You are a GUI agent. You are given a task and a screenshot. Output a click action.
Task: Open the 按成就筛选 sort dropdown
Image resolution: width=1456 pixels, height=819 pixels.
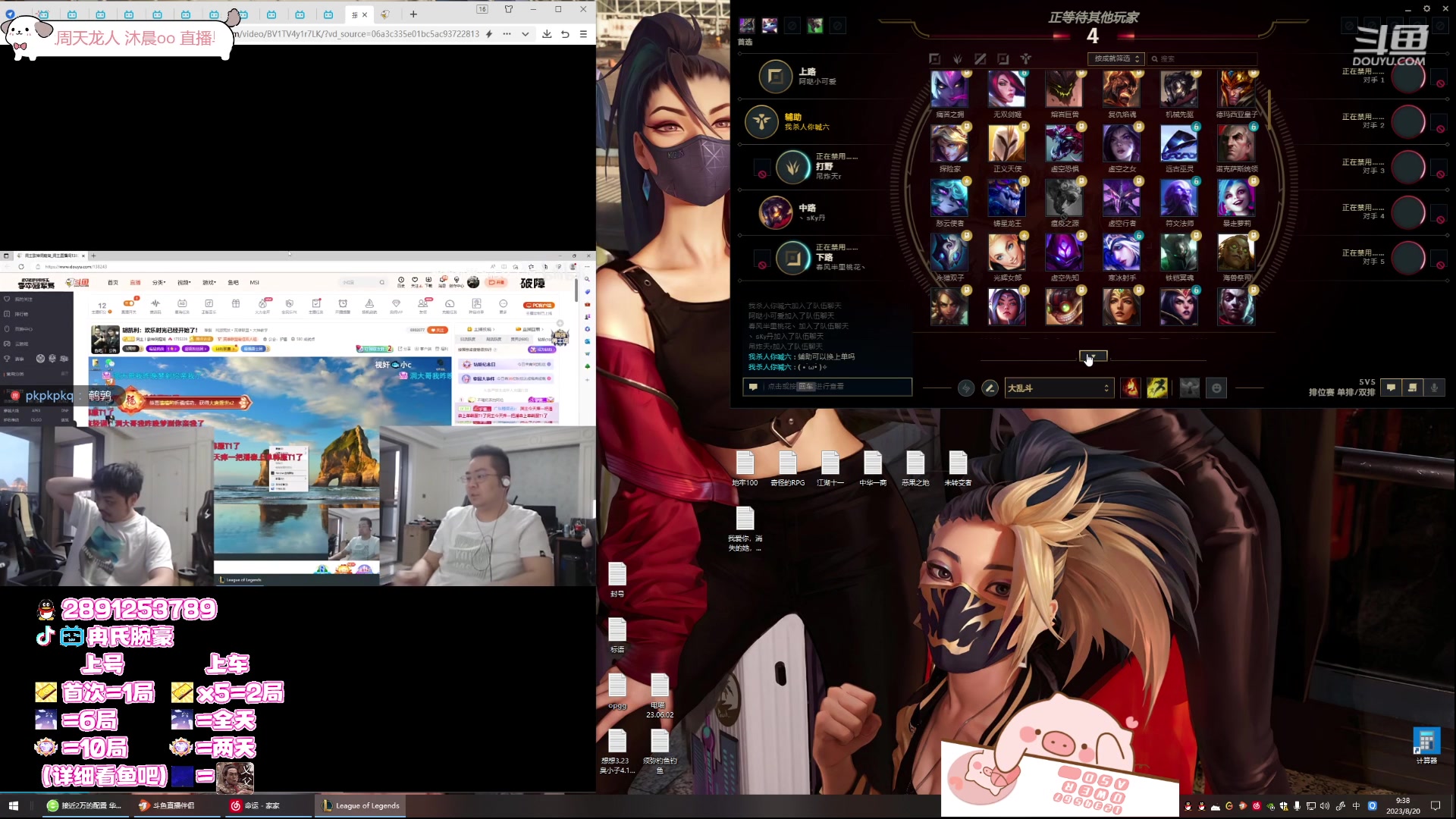(x=1116, y=58)
